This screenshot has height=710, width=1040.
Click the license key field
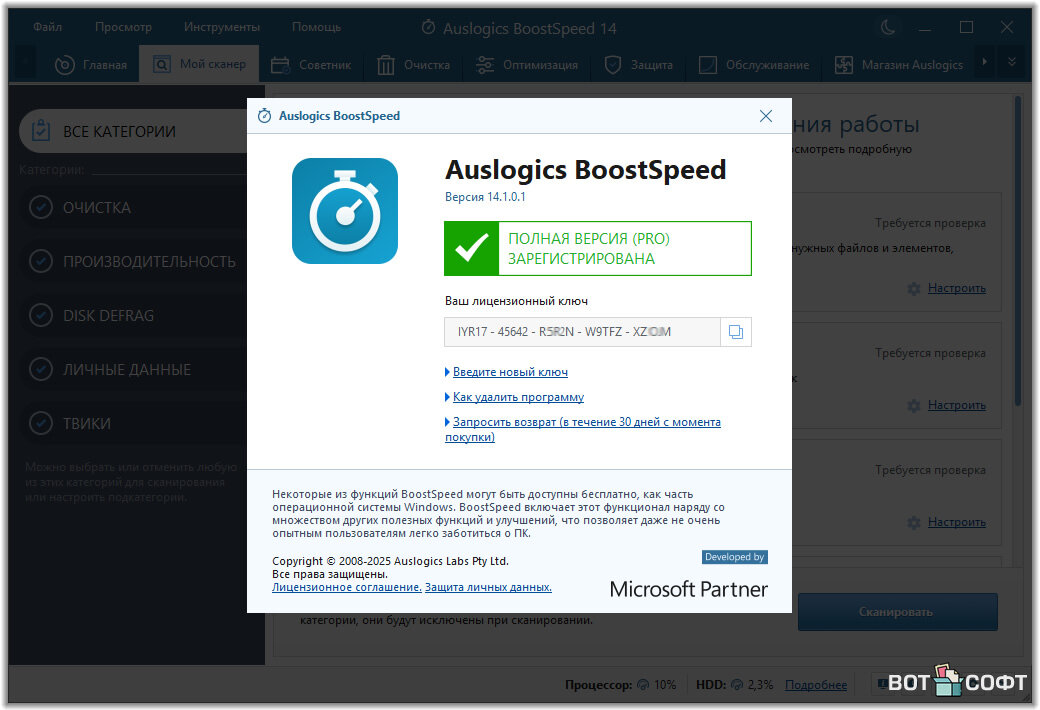581,332
